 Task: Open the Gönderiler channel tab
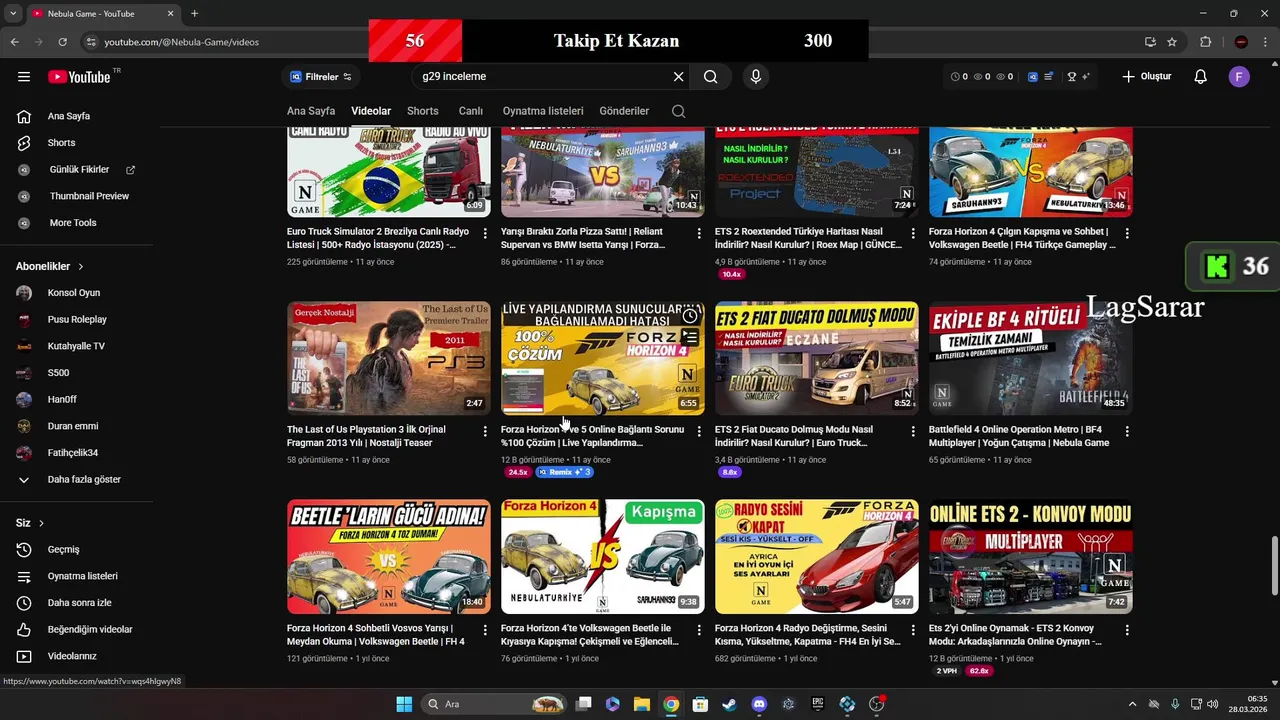point(624,111)
